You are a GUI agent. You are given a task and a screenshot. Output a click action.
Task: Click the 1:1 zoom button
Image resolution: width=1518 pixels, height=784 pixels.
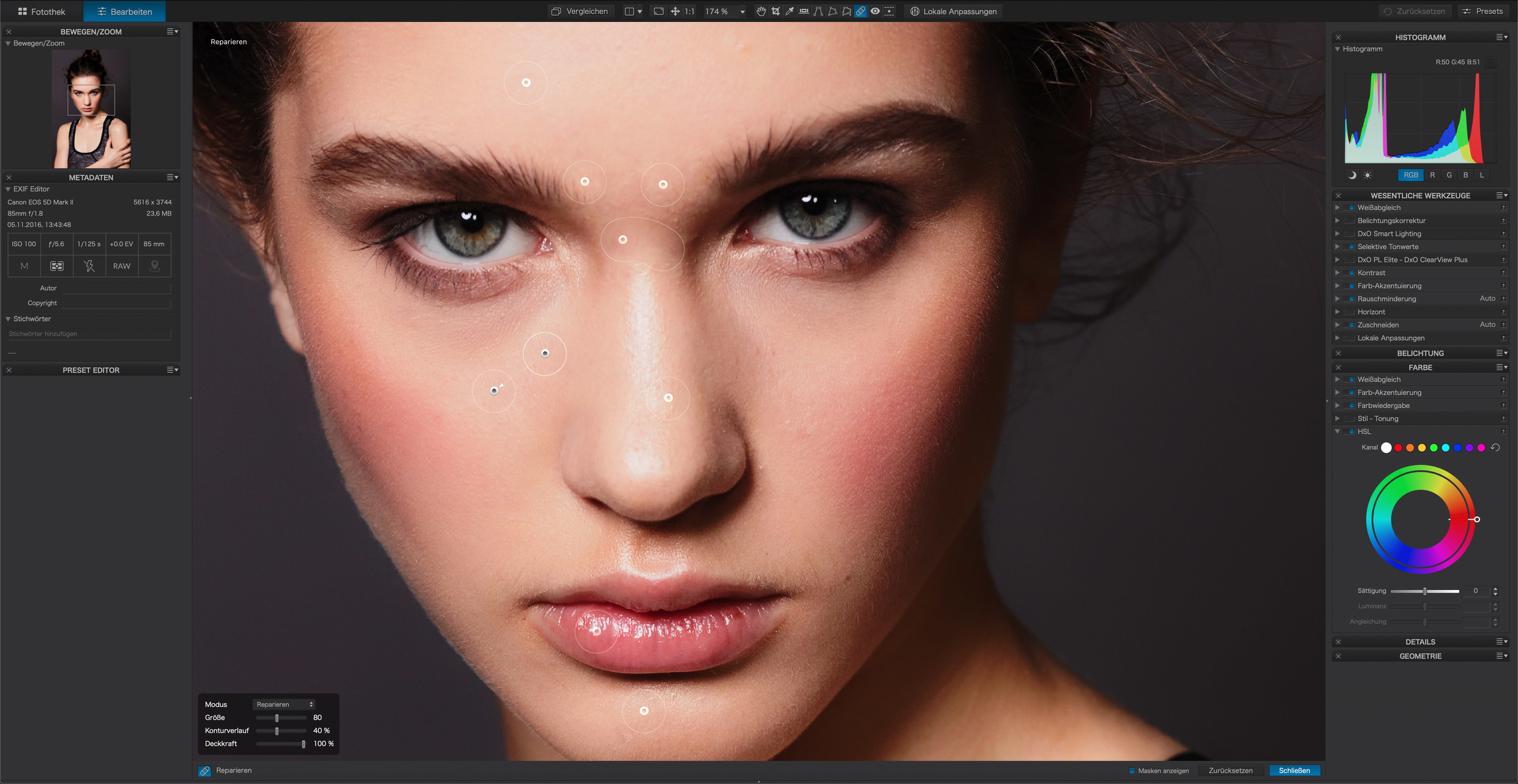689,11
